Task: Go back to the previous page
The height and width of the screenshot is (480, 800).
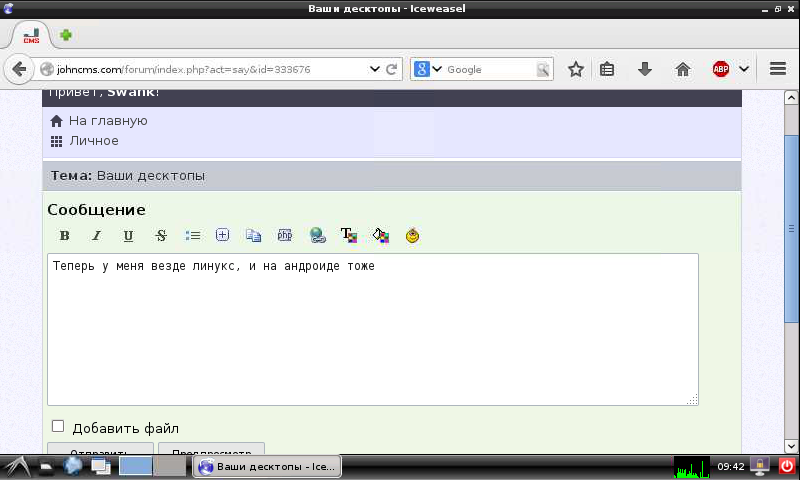Action: (19, 69)
